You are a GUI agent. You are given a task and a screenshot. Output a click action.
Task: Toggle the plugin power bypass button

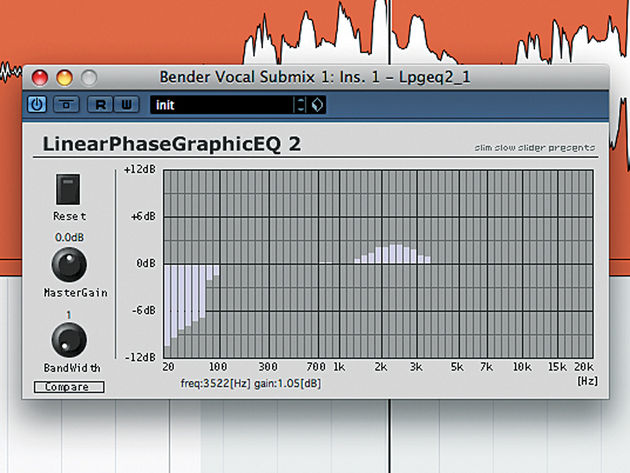[x=37, y=104]
